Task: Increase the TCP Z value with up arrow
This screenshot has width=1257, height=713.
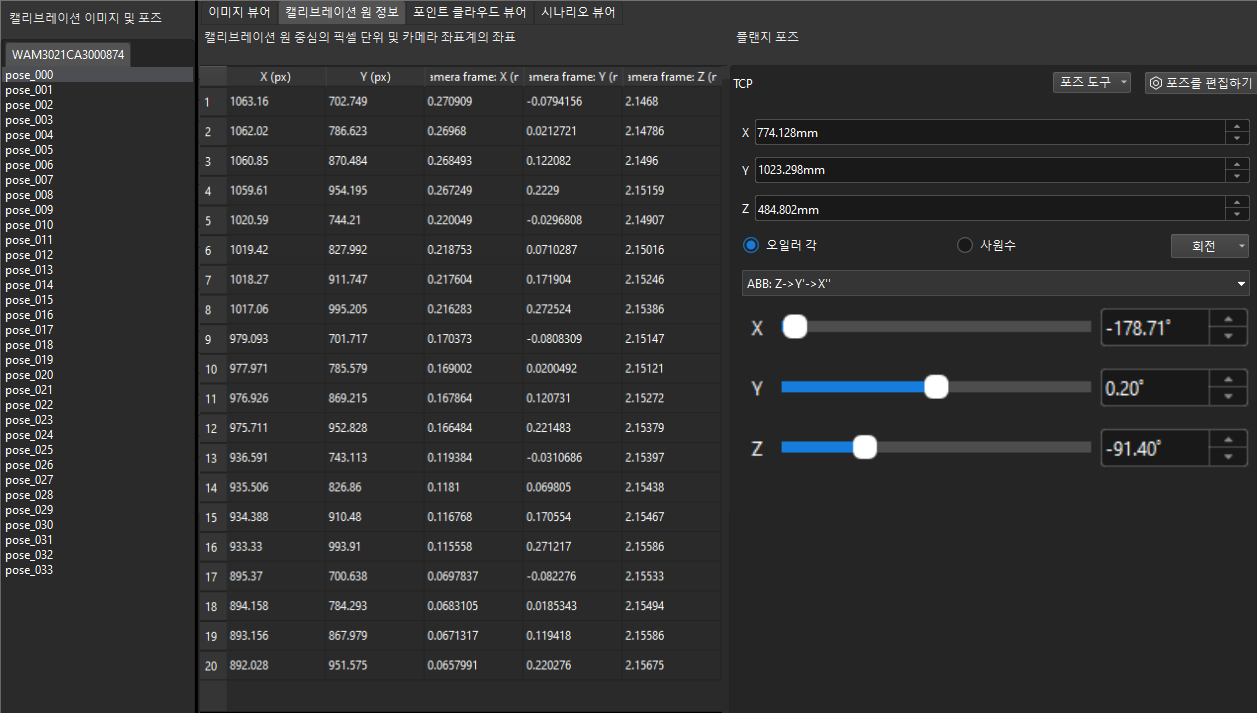Action: [1238, 202]
